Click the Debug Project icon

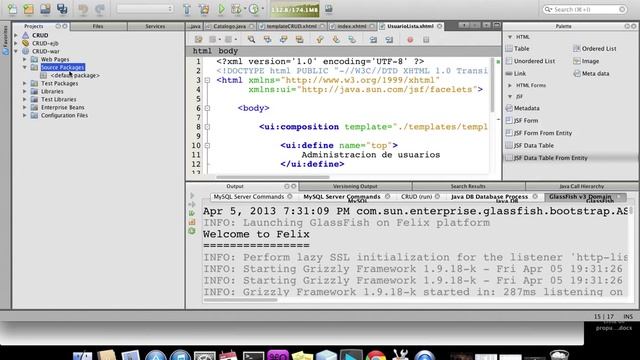coord(236,9)
